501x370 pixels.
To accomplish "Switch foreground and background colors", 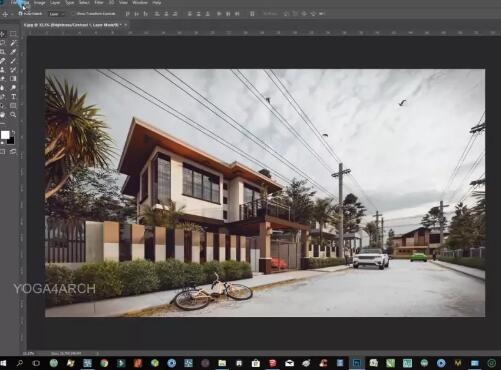I will coord(13,132).
